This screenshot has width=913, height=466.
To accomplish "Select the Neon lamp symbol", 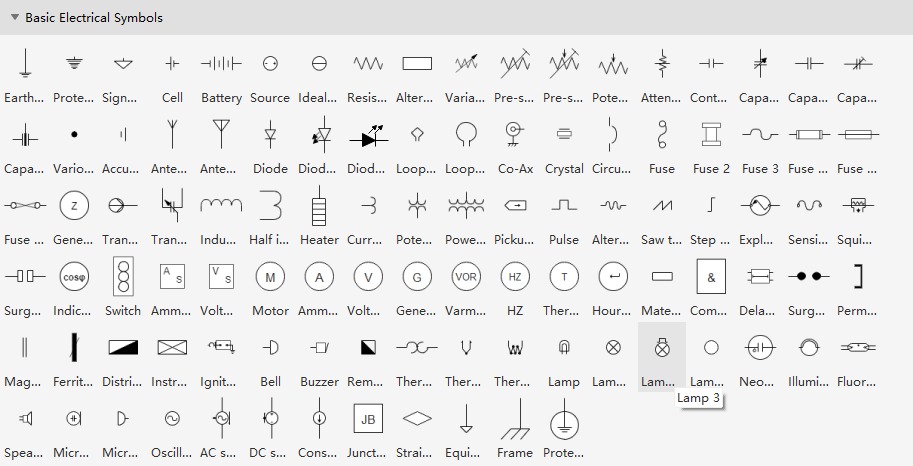I will point(760,348).
